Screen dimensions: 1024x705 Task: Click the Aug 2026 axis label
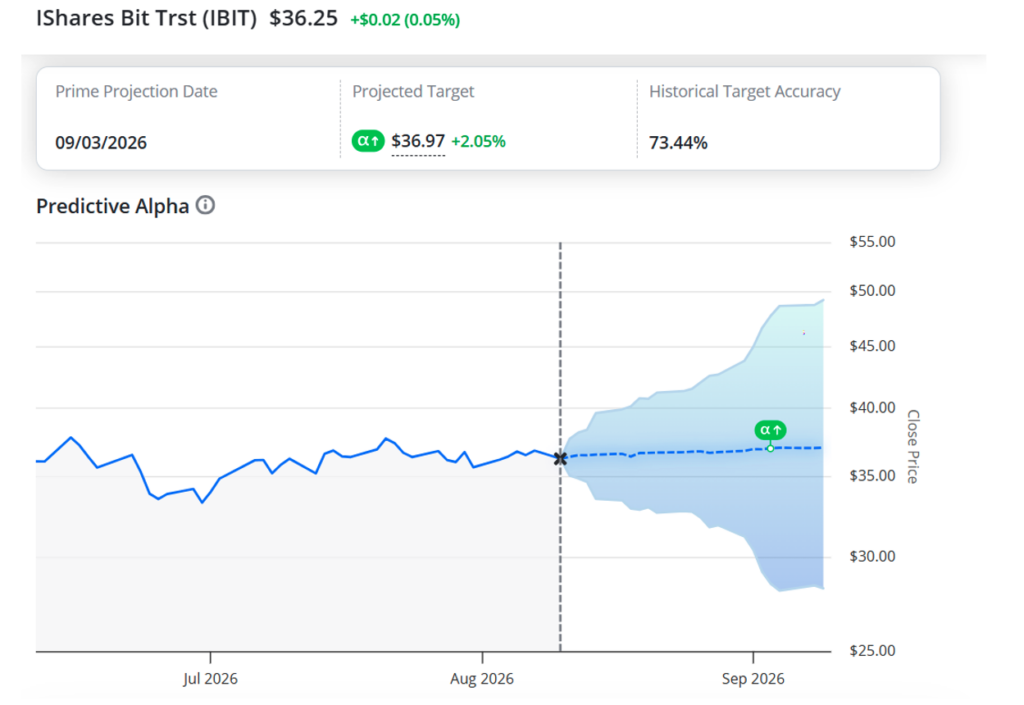pos(482,679)
